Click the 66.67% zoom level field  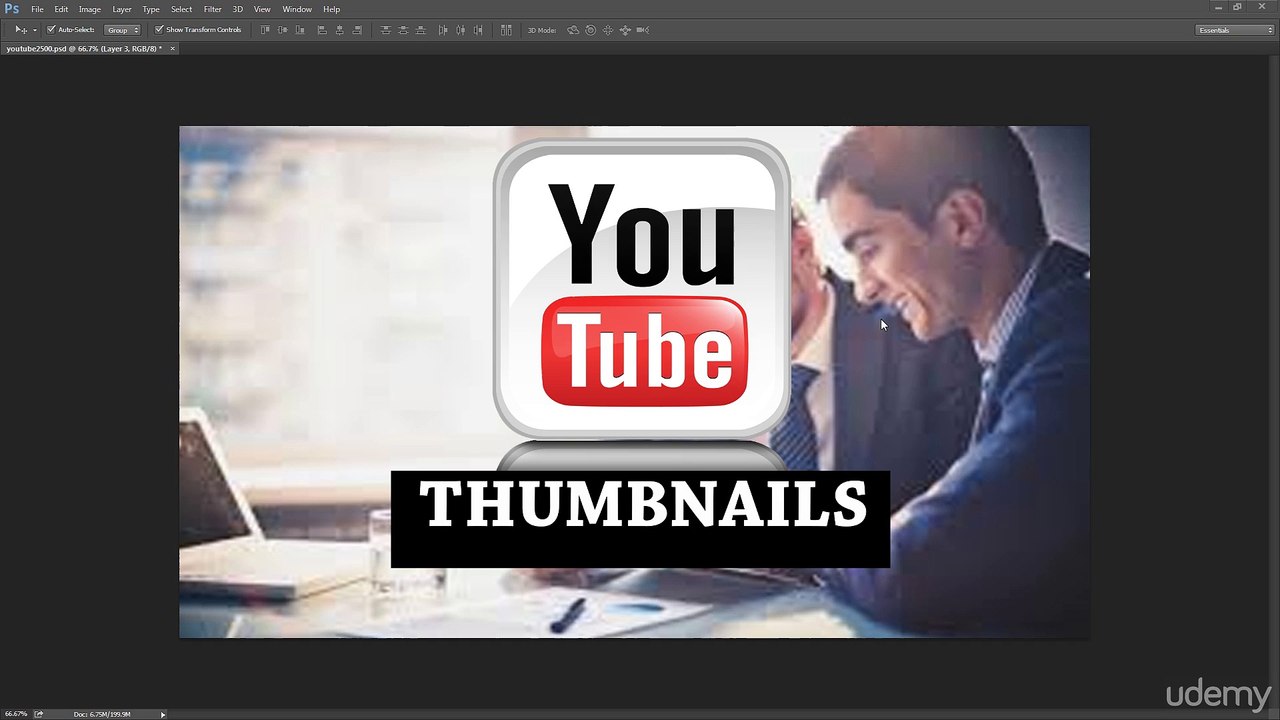coord(16,714)
